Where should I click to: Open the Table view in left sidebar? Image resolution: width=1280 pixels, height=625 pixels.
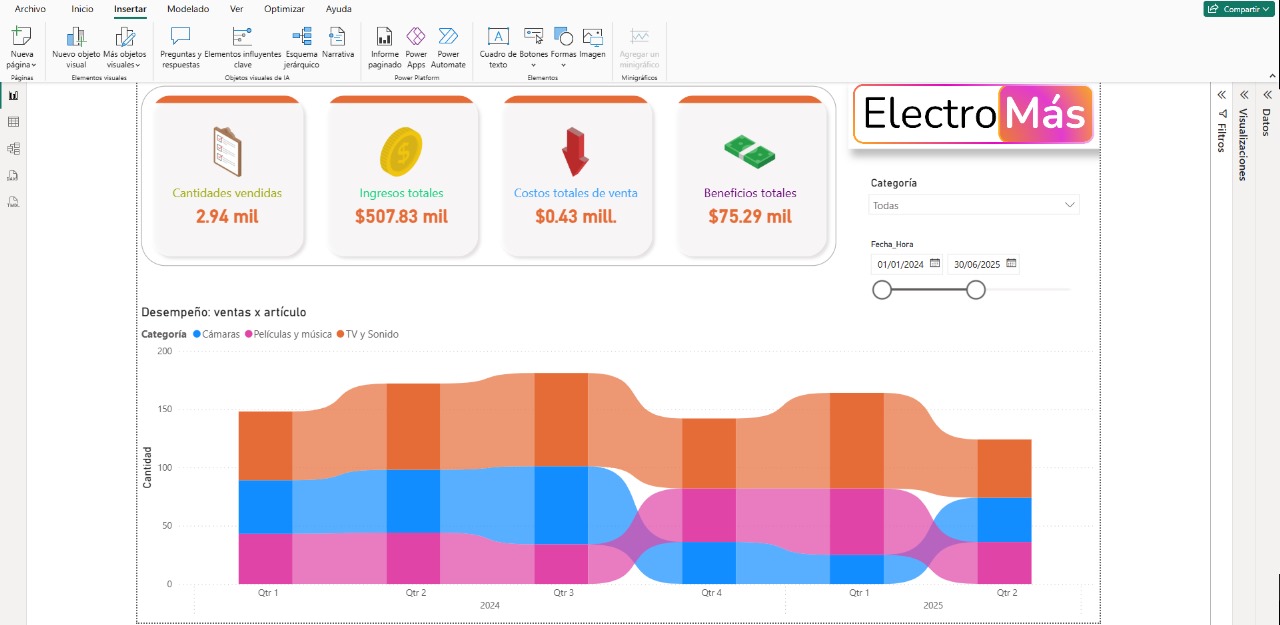[14, 122]
